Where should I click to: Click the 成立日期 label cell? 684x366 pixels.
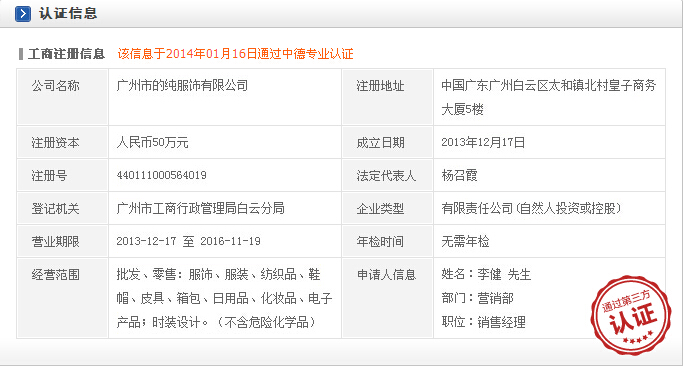(x=388, y=142)
